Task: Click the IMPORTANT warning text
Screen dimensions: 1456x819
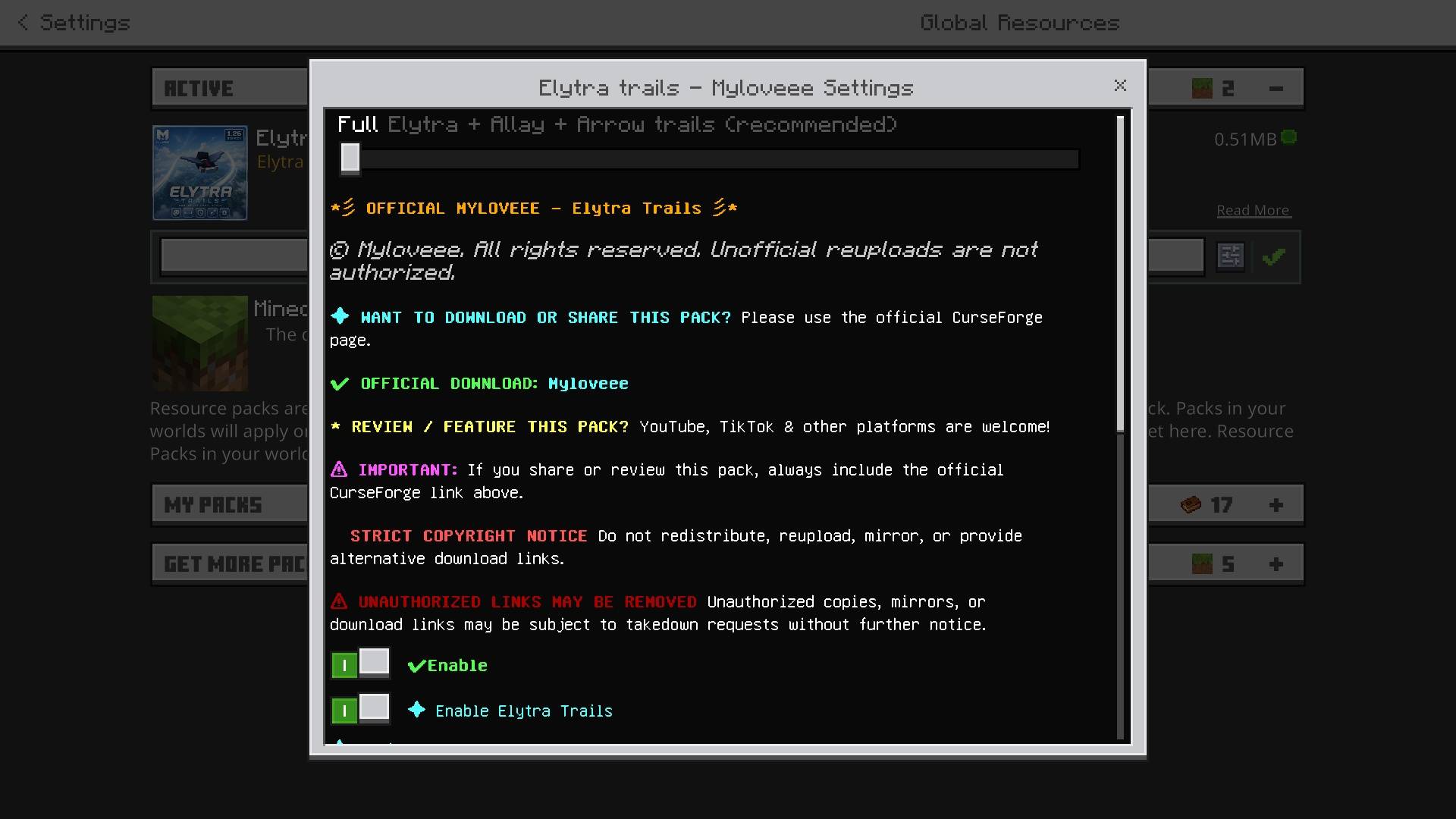Action: pyautogui.click(x=394, y=470)
